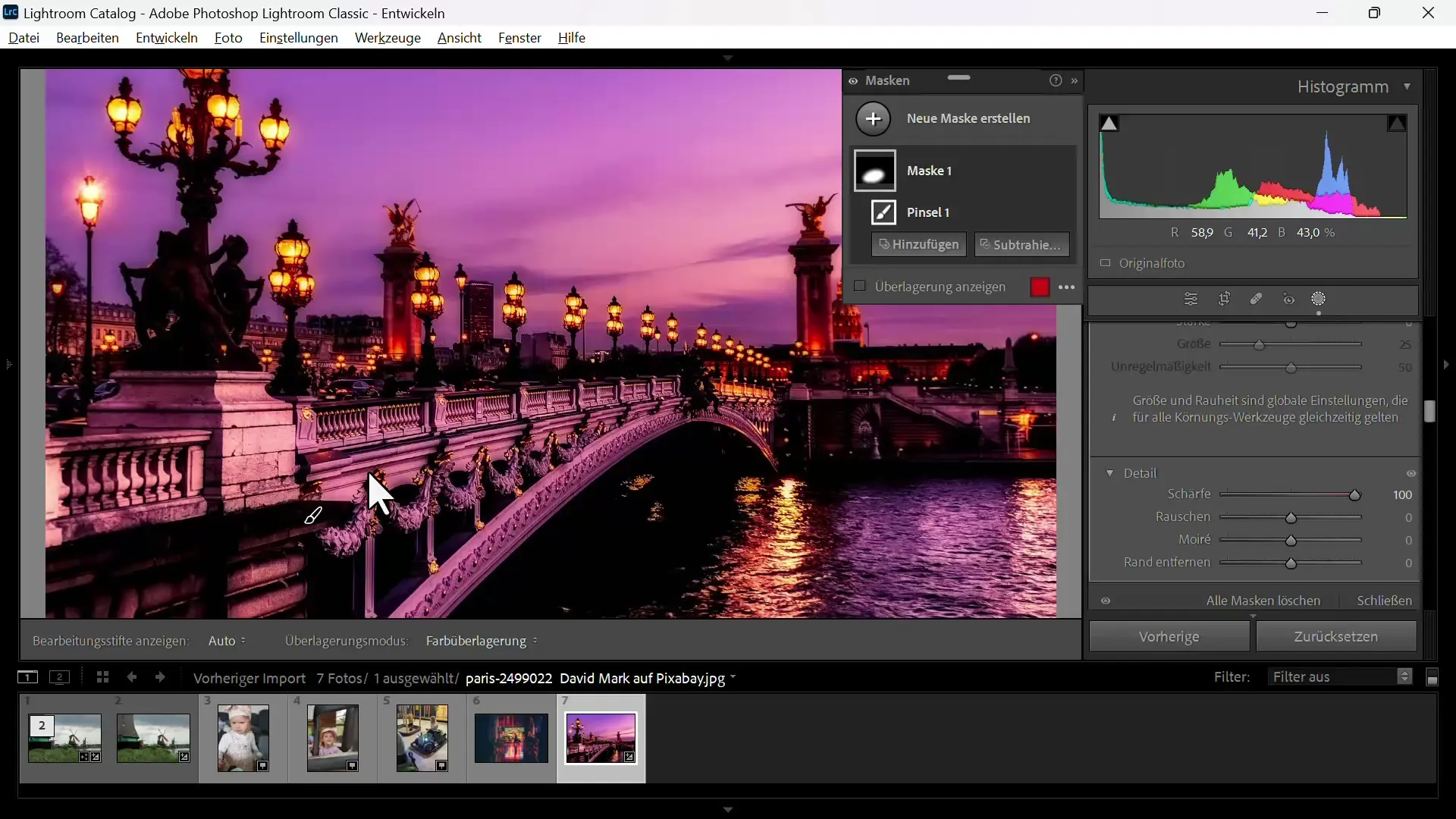Screen dimensions: 1456x819
Task: Select the Maske 1 thumbnail
Action: click(875, 171)
